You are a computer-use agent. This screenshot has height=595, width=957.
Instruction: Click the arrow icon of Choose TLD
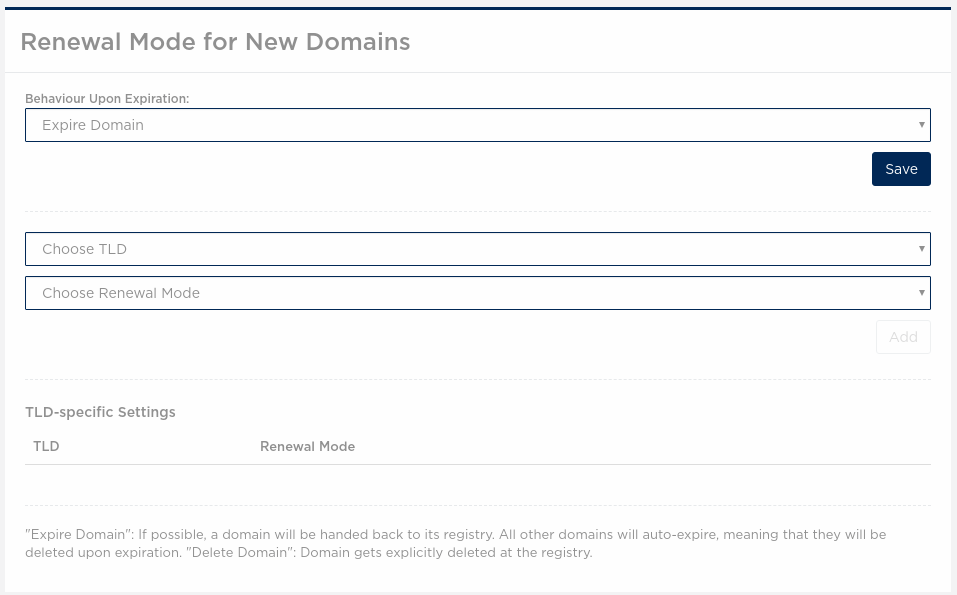pyautogui.click(x=922, y=249)
